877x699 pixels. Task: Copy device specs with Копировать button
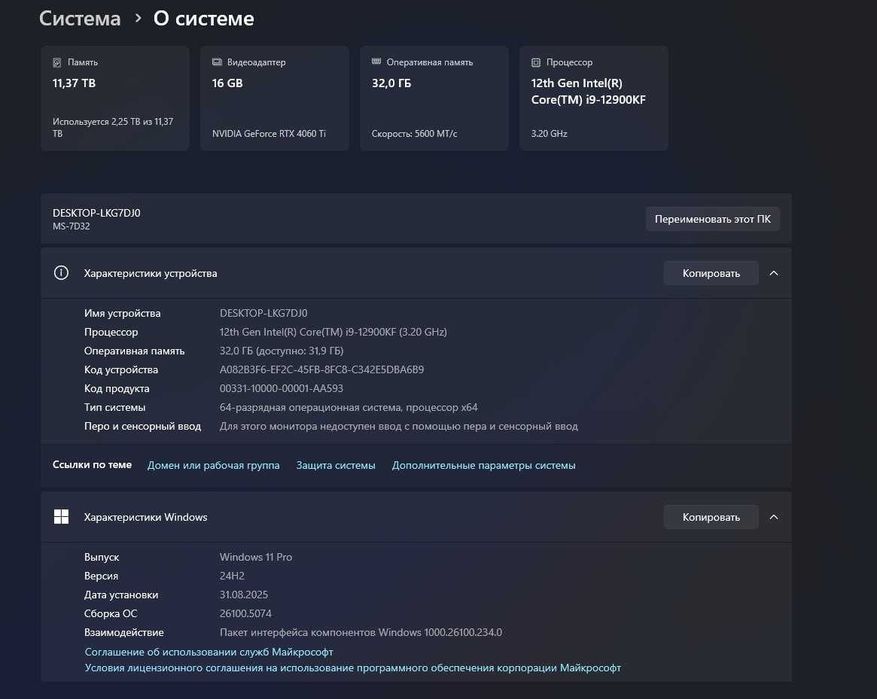pyautogui.click(x=711, y=273)
